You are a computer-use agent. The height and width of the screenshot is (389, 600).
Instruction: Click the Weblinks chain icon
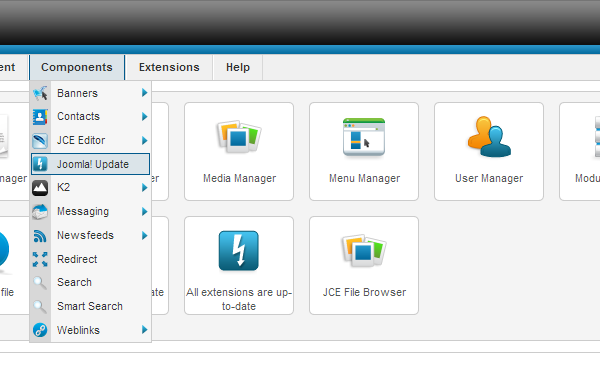coord(40,330)
